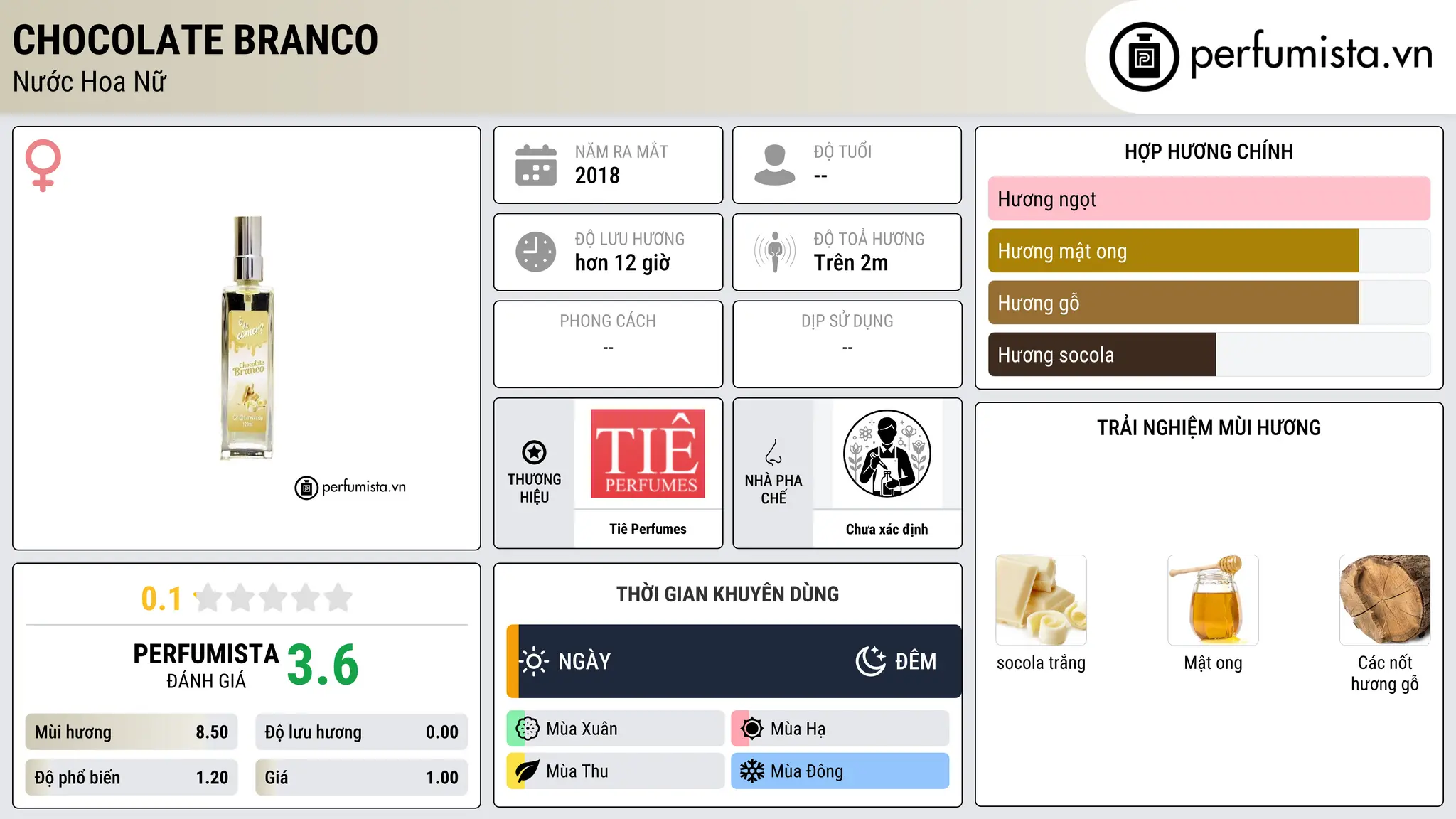Click the sillage value Trên 2m
1456x819 pixels.
851,263
